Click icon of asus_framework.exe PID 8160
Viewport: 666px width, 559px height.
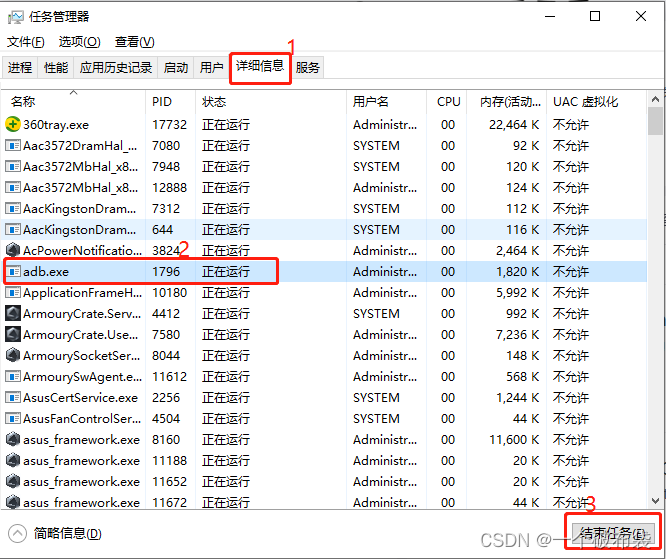pyautogui.click(x=13, y=439)
